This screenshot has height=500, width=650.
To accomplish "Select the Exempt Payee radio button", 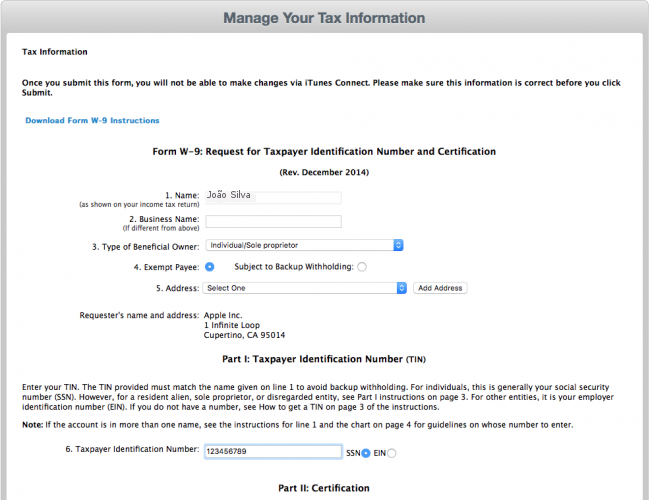I will click(x=210, y=267).
